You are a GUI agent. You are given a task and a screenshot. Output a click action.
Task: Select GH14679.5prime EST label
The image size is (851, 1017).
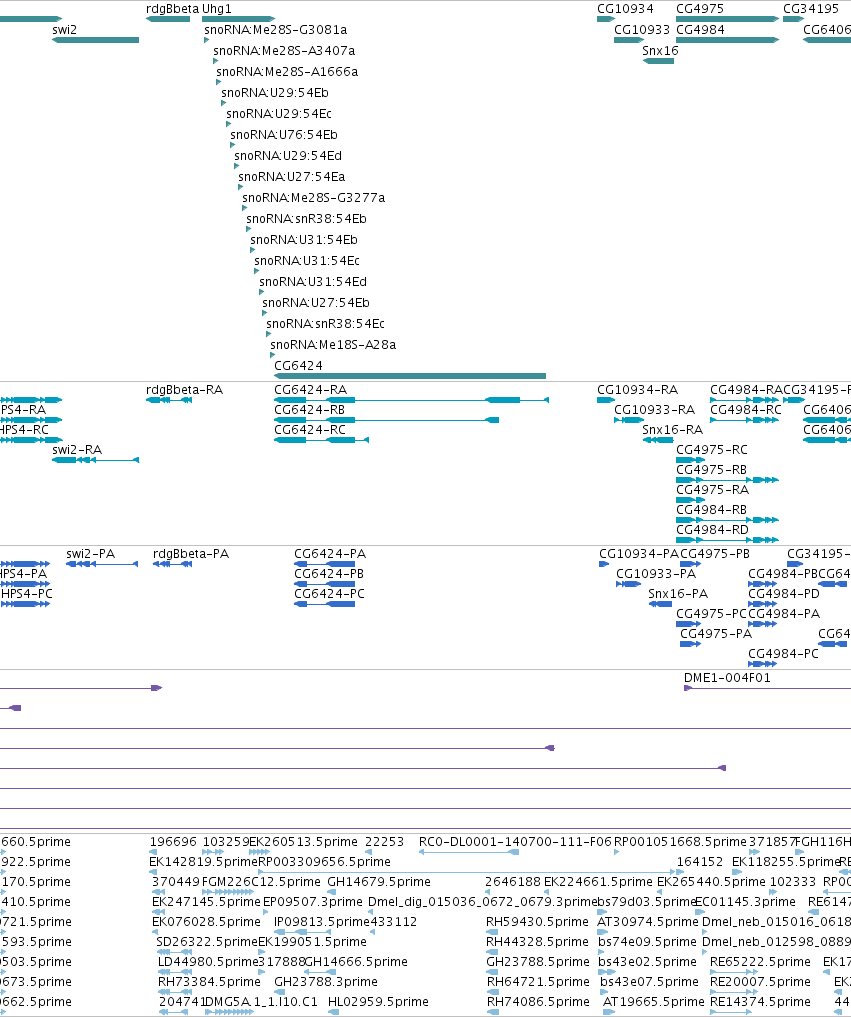pos(379,882)
